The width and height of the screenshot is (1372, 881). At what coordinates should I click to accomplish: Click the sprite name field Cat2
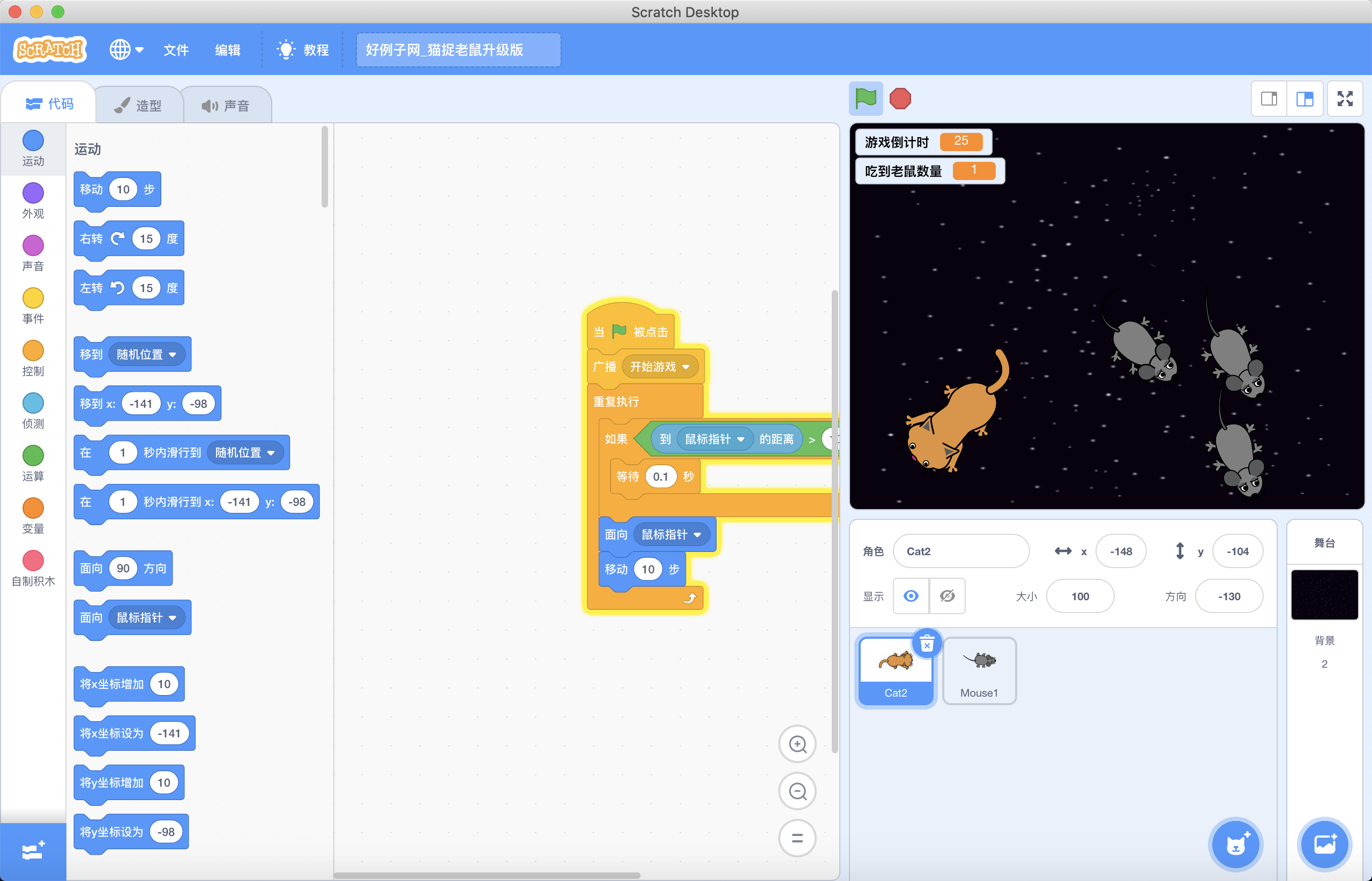pos(961,551)
